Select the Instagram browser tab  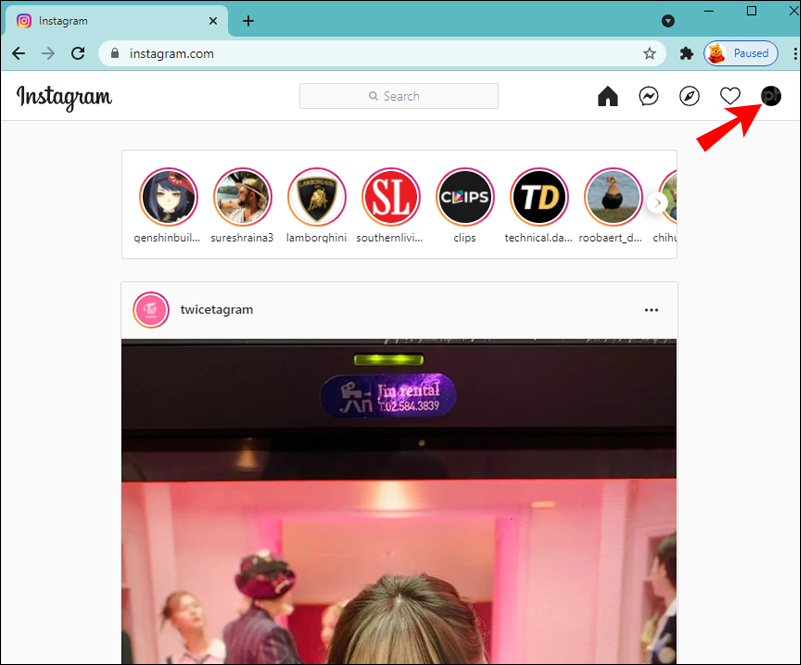(x=115, y=21)
